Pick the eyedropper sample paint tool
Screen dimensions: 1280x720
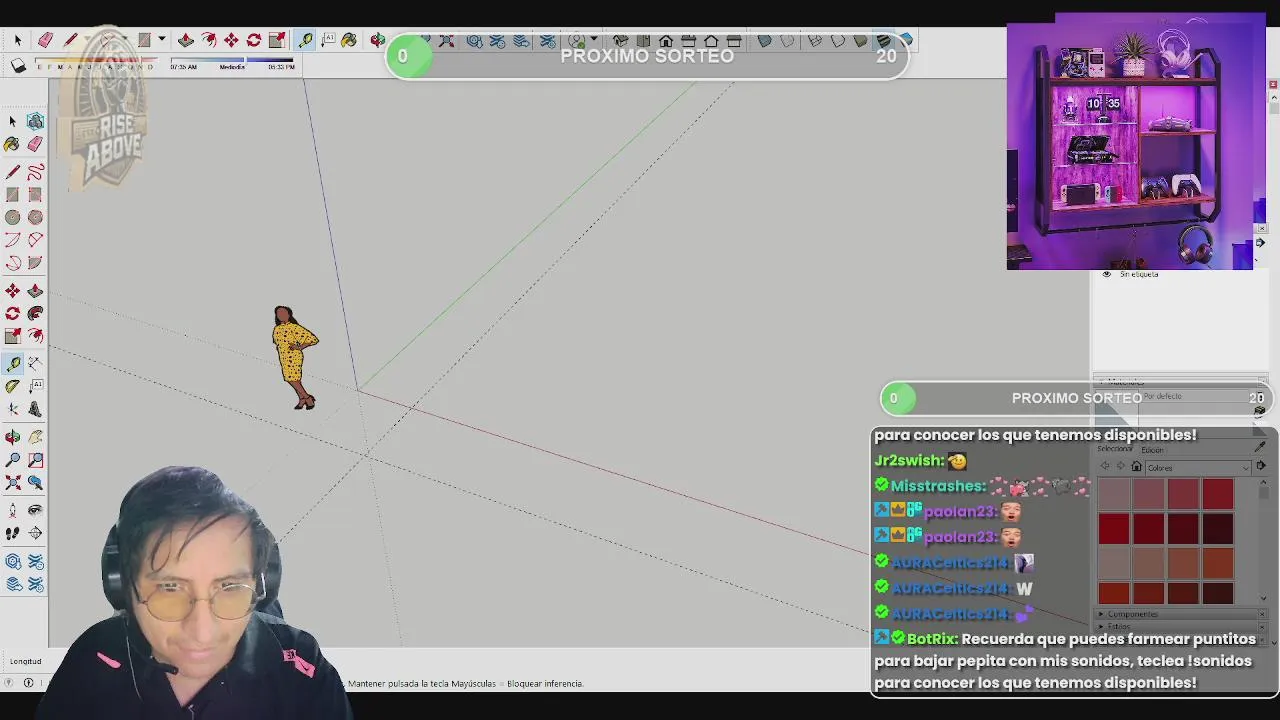pos(1260,445)
